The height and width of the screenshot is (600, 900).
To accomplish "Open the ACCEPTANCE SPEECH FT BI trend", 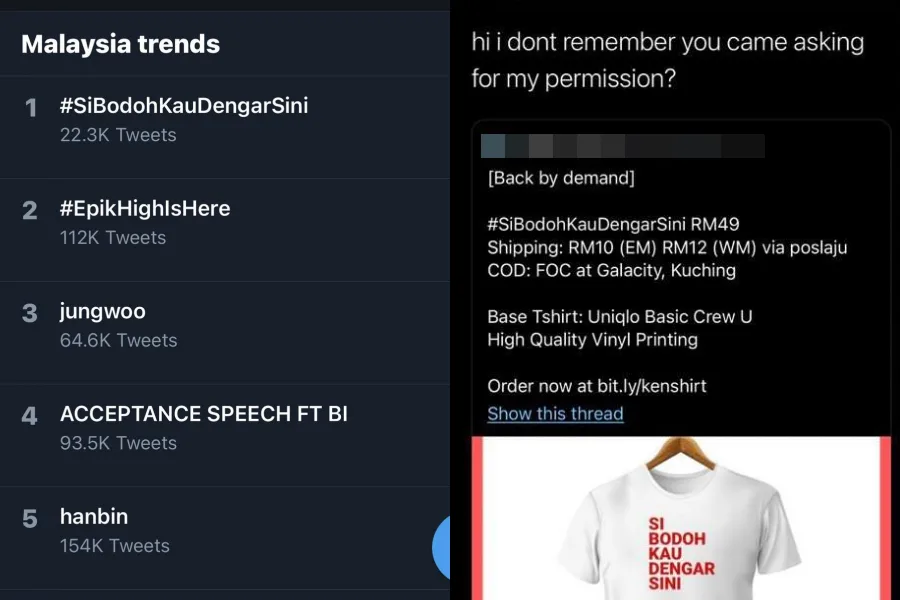I will [203, 414].
